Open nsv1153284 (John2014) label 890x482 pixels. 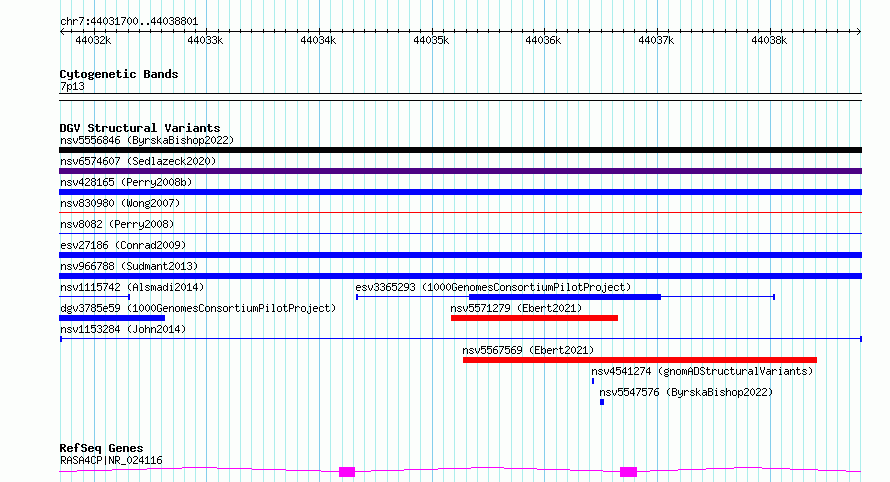click(123, 329)
